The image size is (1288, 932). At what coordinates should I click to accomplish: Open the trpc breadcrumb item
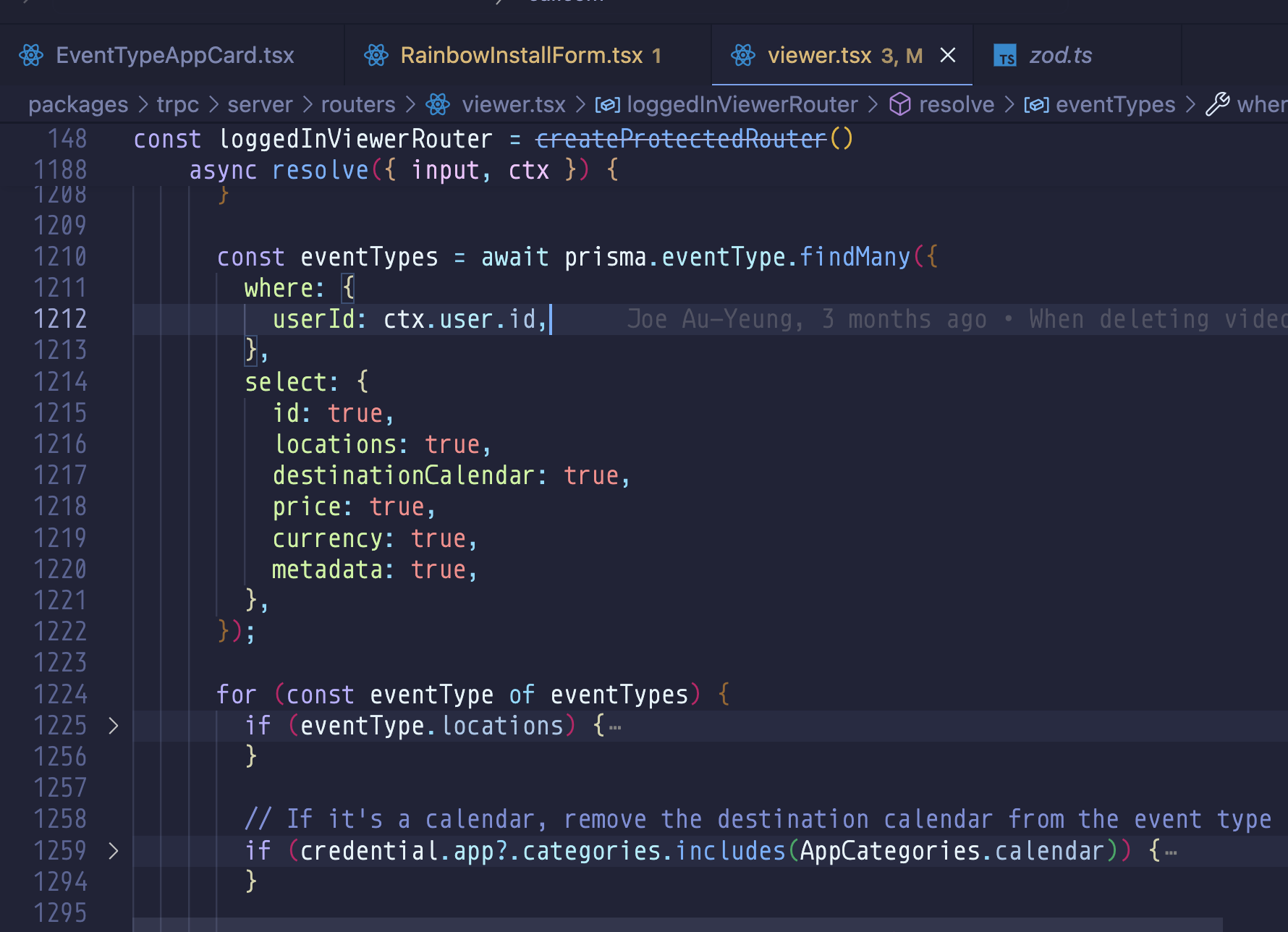coord(177,104)
